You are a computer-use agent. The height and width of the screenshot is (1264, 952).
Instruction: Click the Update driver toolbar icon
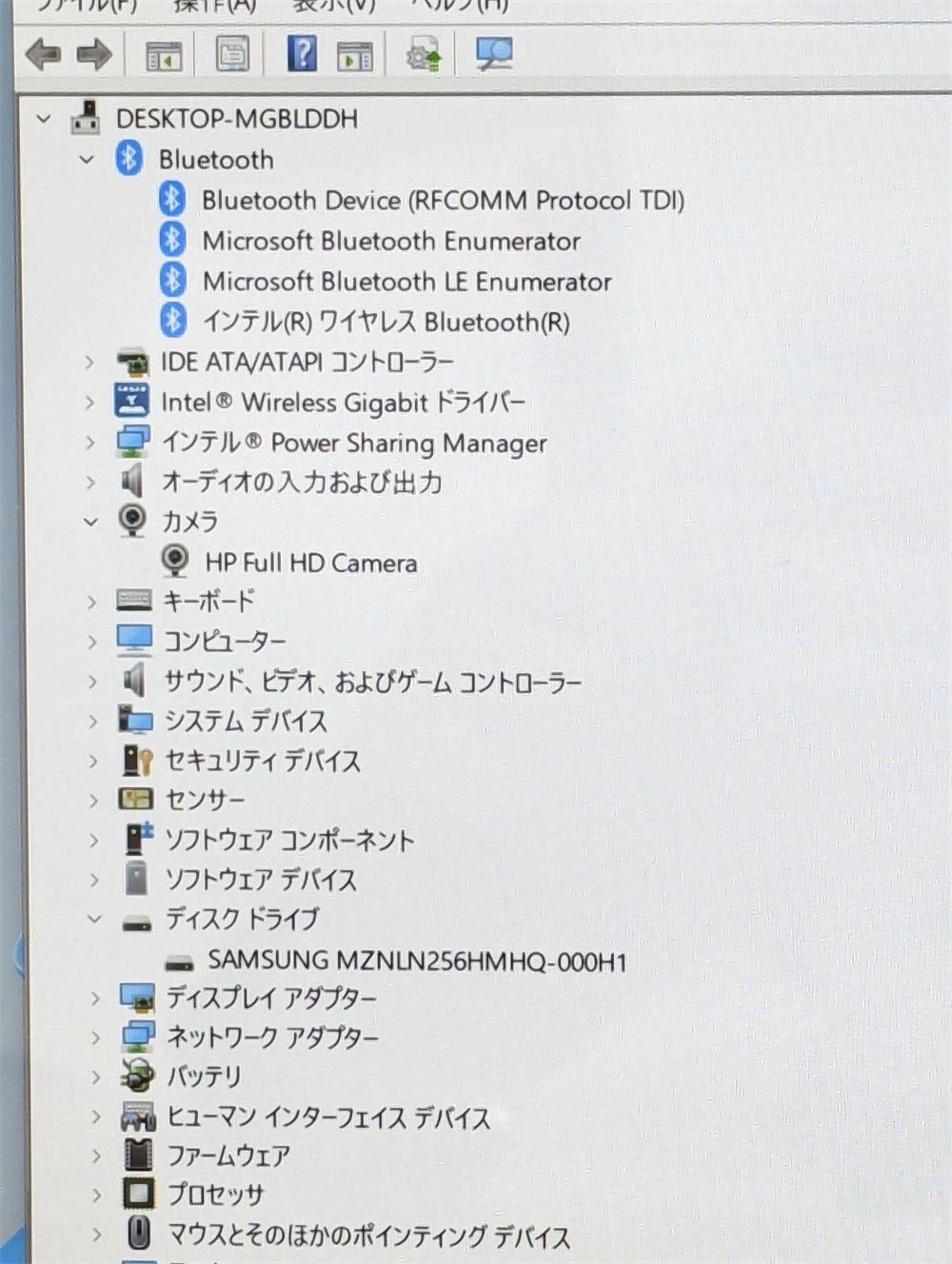[x=424, y=53]
